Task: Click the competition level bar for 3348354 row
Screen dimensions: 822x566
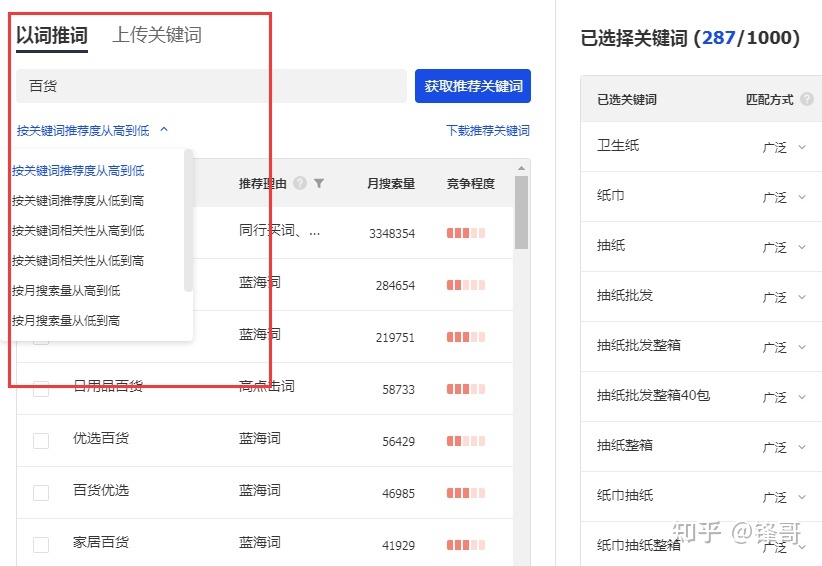Action: click(x=465, y=233)
